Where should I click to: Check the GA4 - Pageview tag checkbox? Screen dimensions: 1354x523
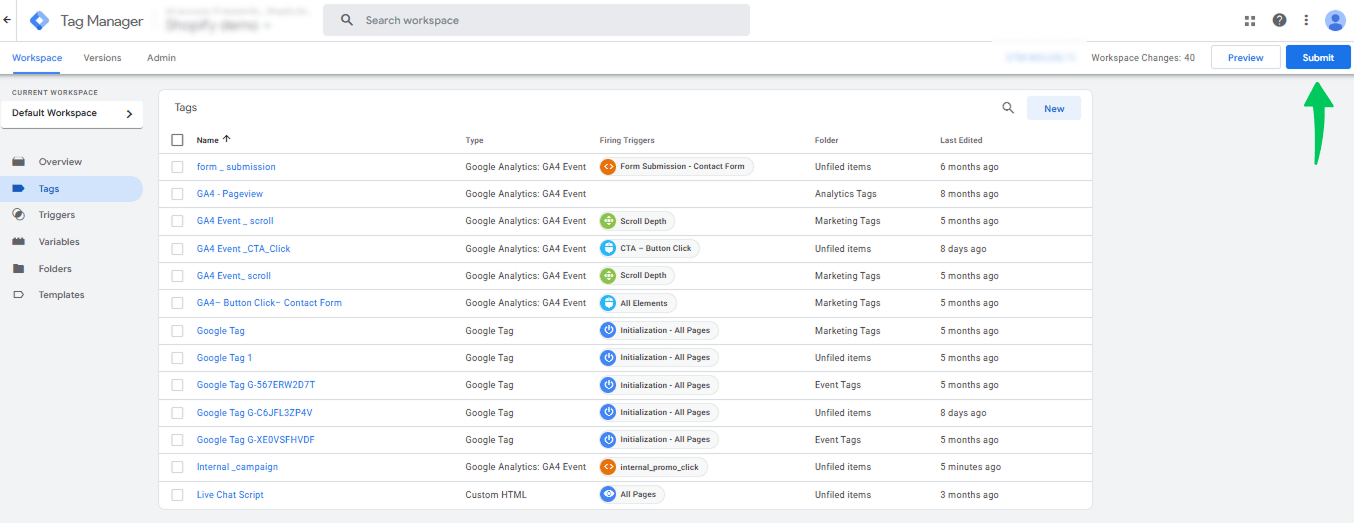point(177,194)
